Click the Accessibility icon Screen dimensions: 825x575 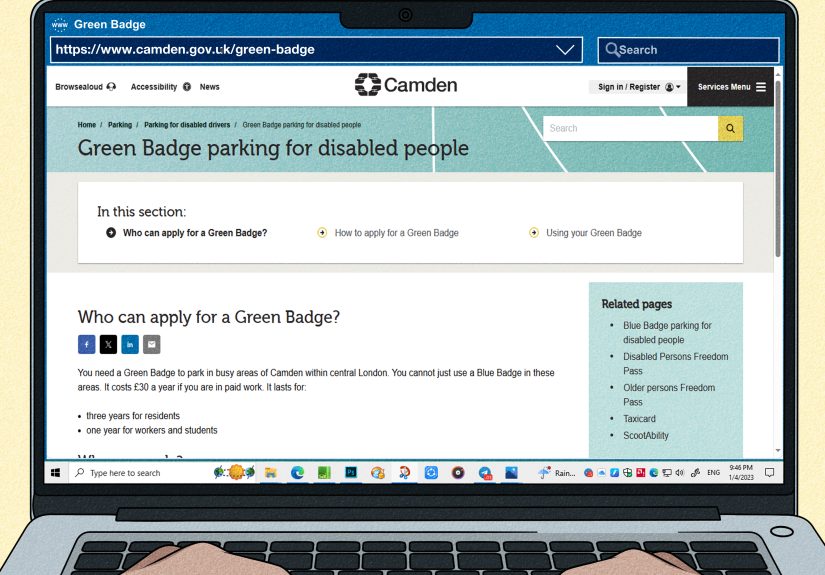(187, 87)
